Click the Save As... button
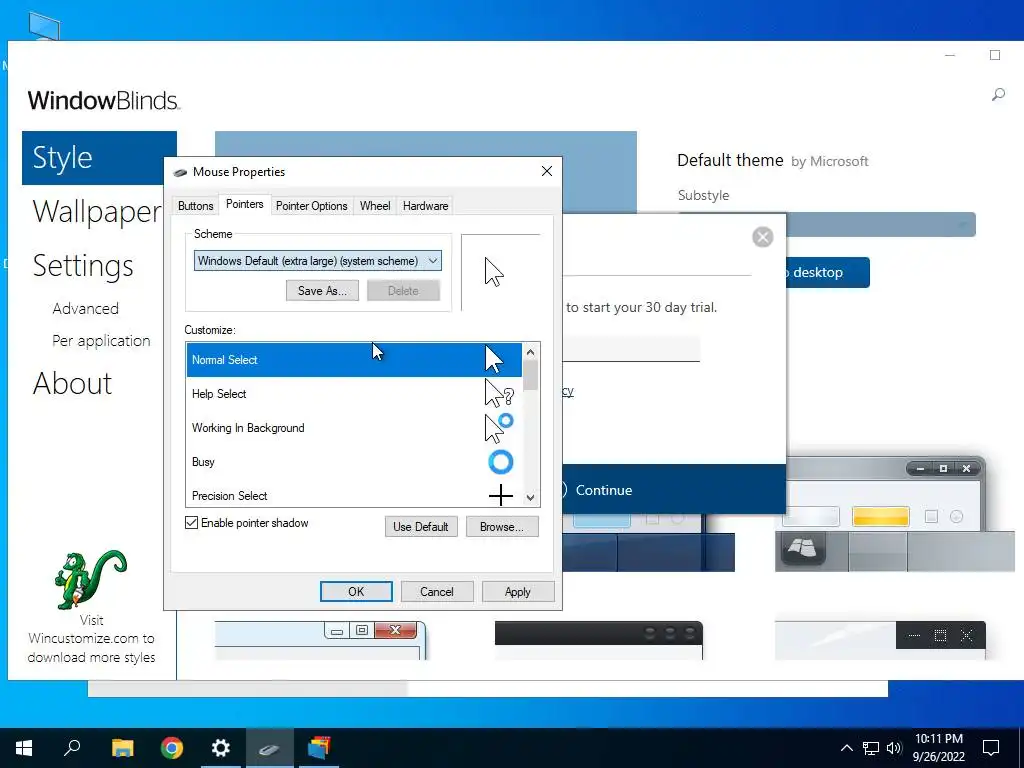The image size is (1024, 768). pyautogui.click(x=322, y=291)
